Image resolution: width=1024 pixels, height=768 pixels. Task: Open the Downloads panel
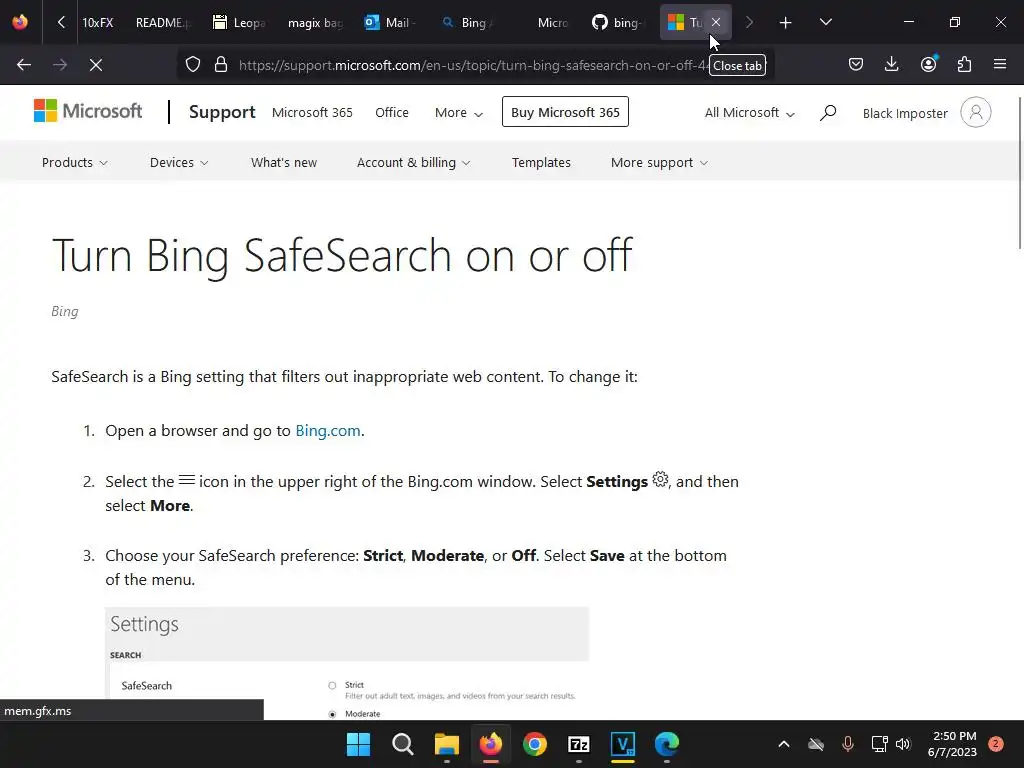click(x=891, y=64)
